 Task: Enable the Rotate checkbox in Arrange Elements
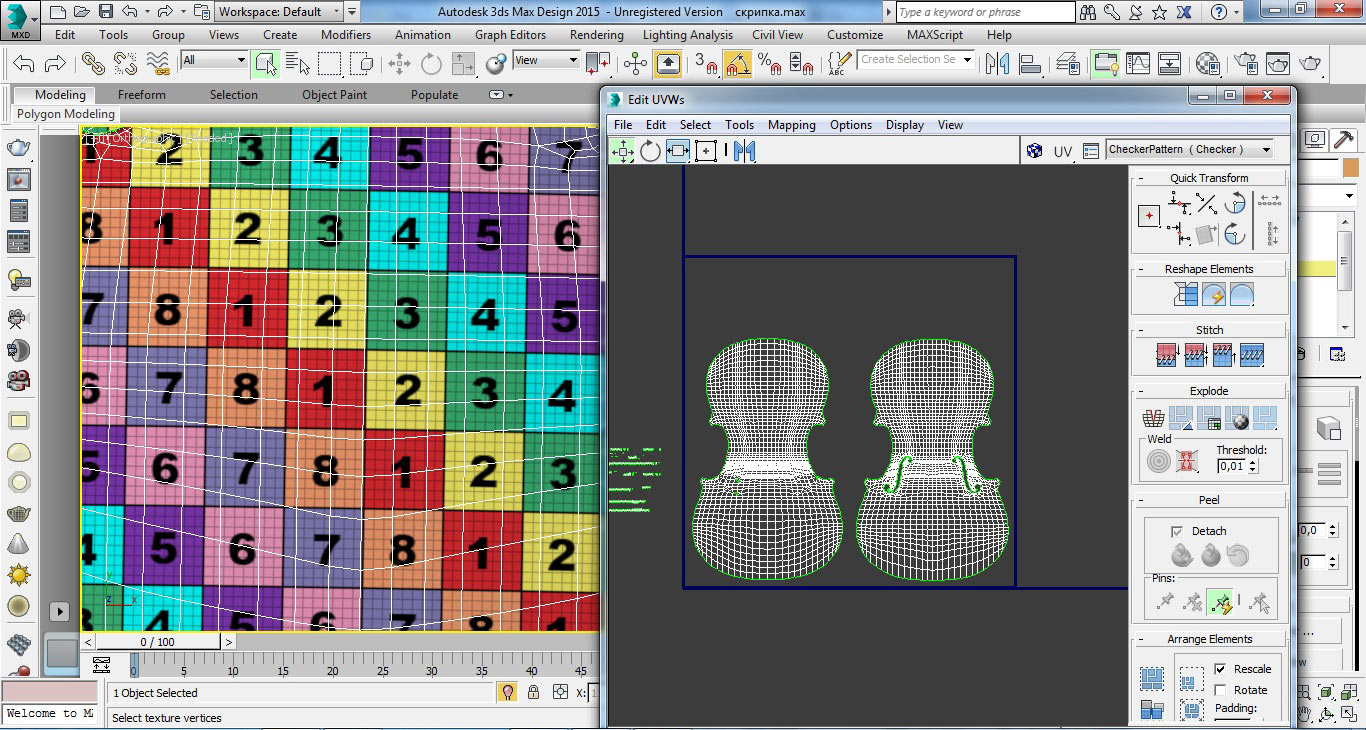point(1220,690)
